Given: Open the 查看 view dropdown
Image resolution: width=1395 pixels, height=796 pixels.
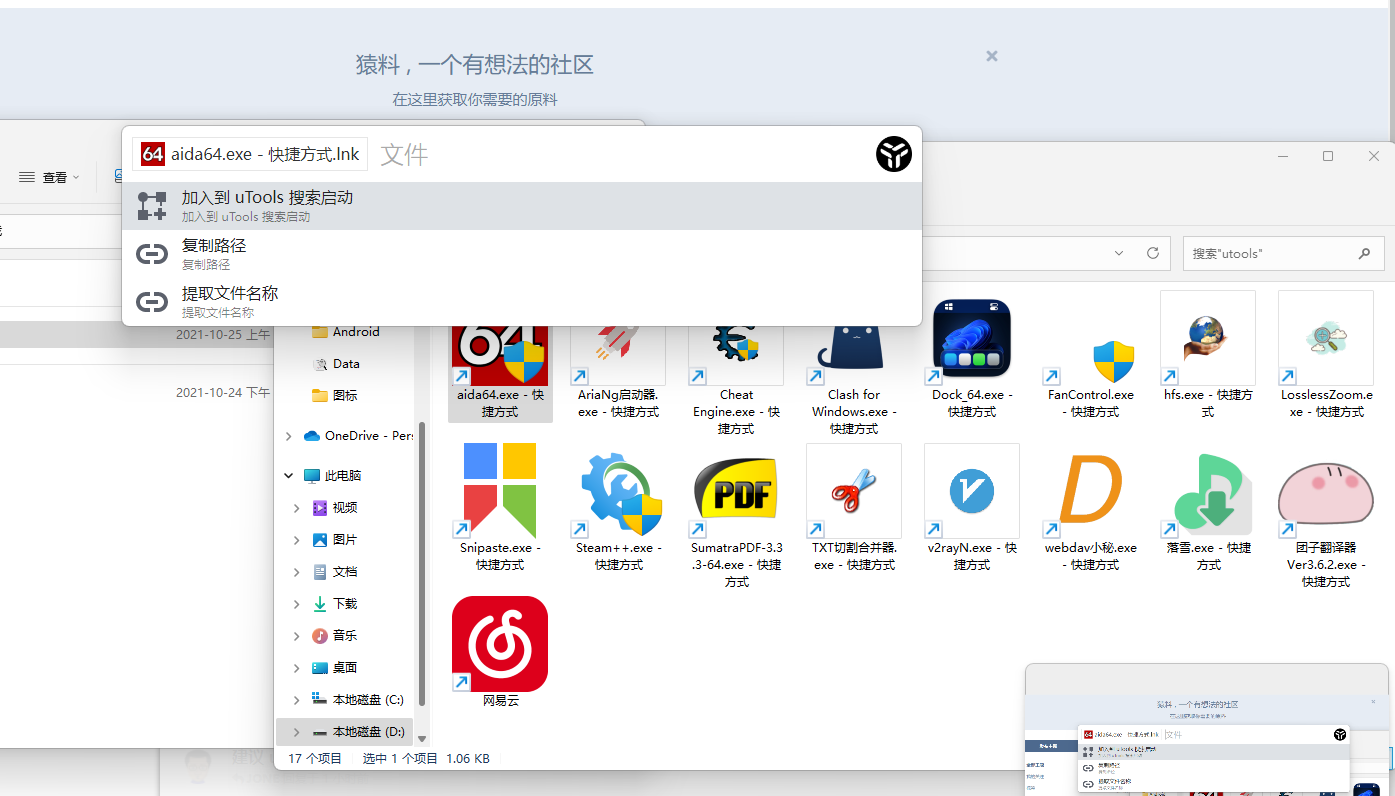Looking at the screenshot, I should (49, 177).
